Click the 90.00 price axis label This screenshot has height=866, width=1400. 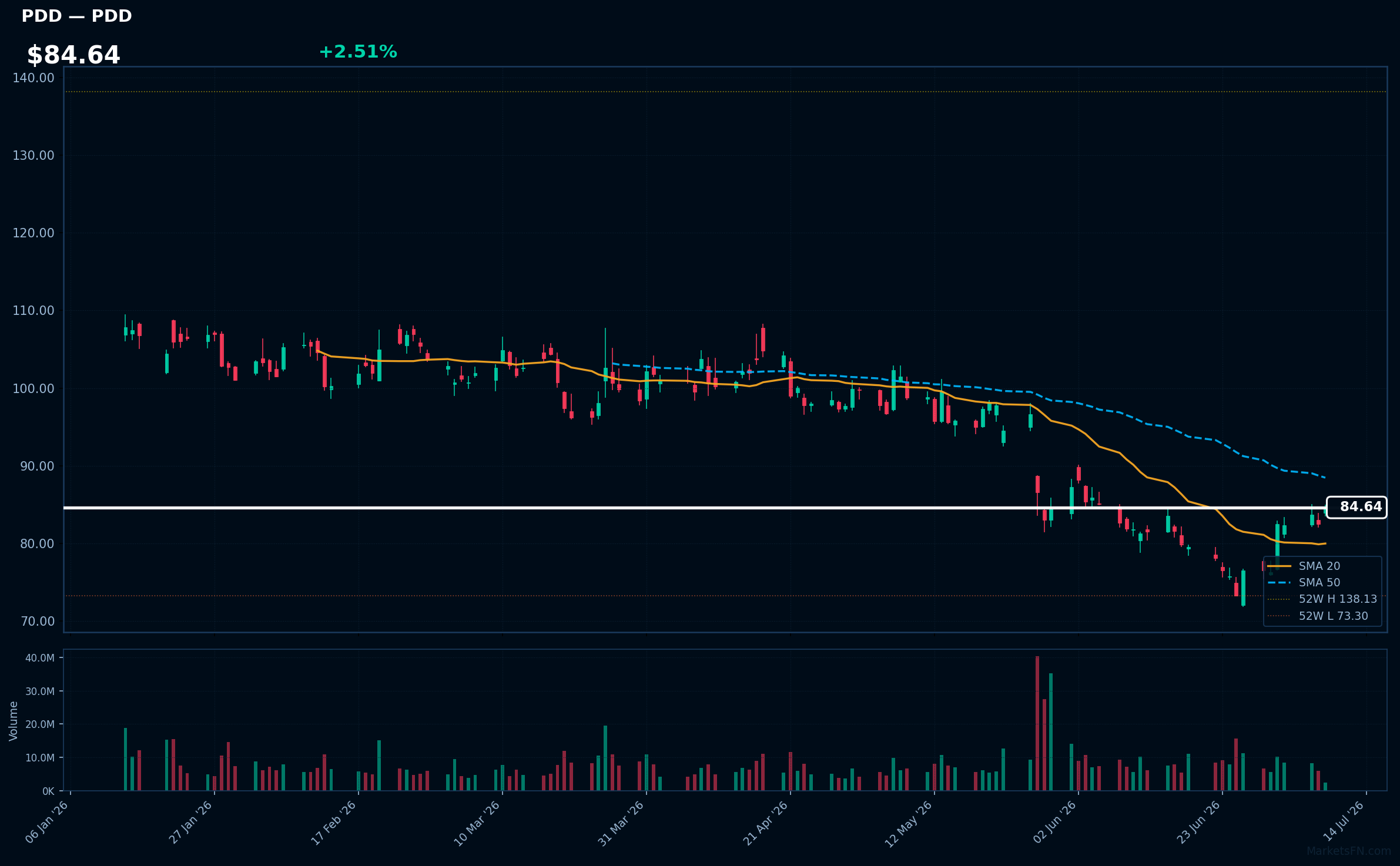[x=37, y=466]
